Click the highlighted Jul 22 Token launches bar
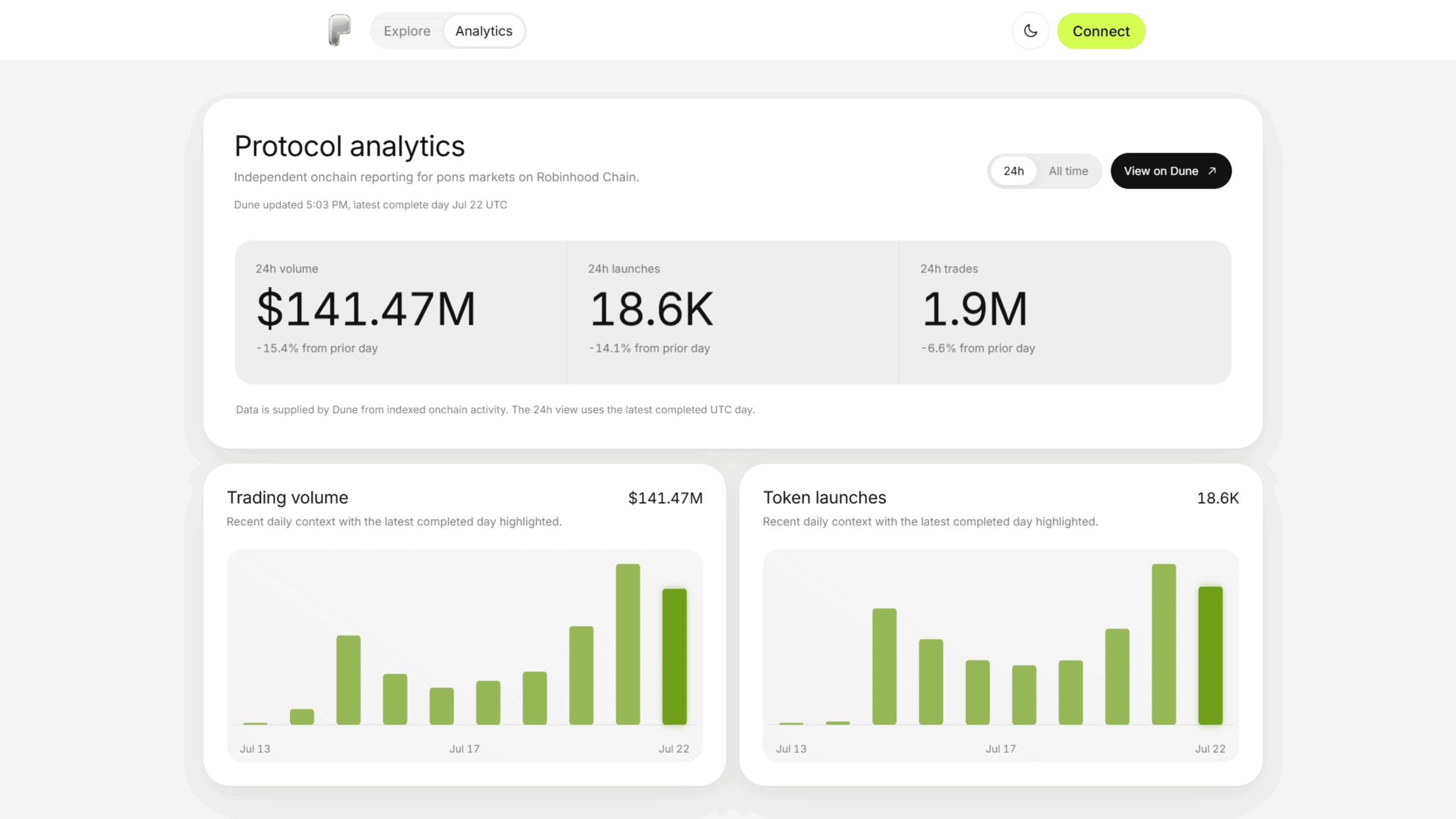The width and height of the screenshot is (1456, 819). coord(1210,656)
